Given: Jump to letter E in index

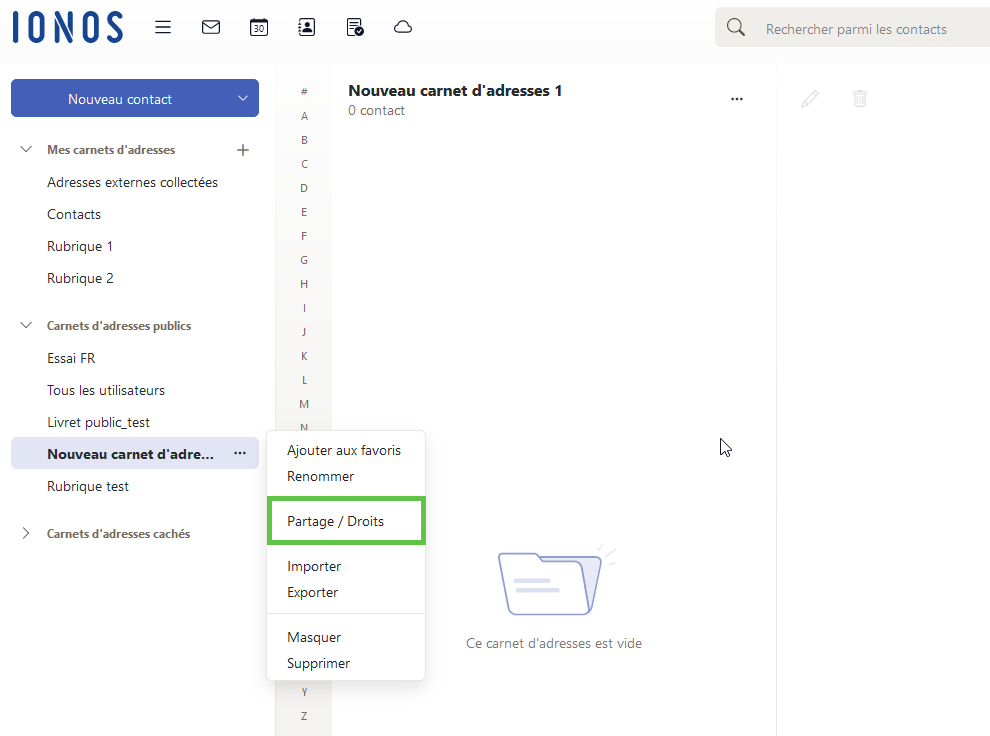Looking at the screenshot, I should coord(304,212).
